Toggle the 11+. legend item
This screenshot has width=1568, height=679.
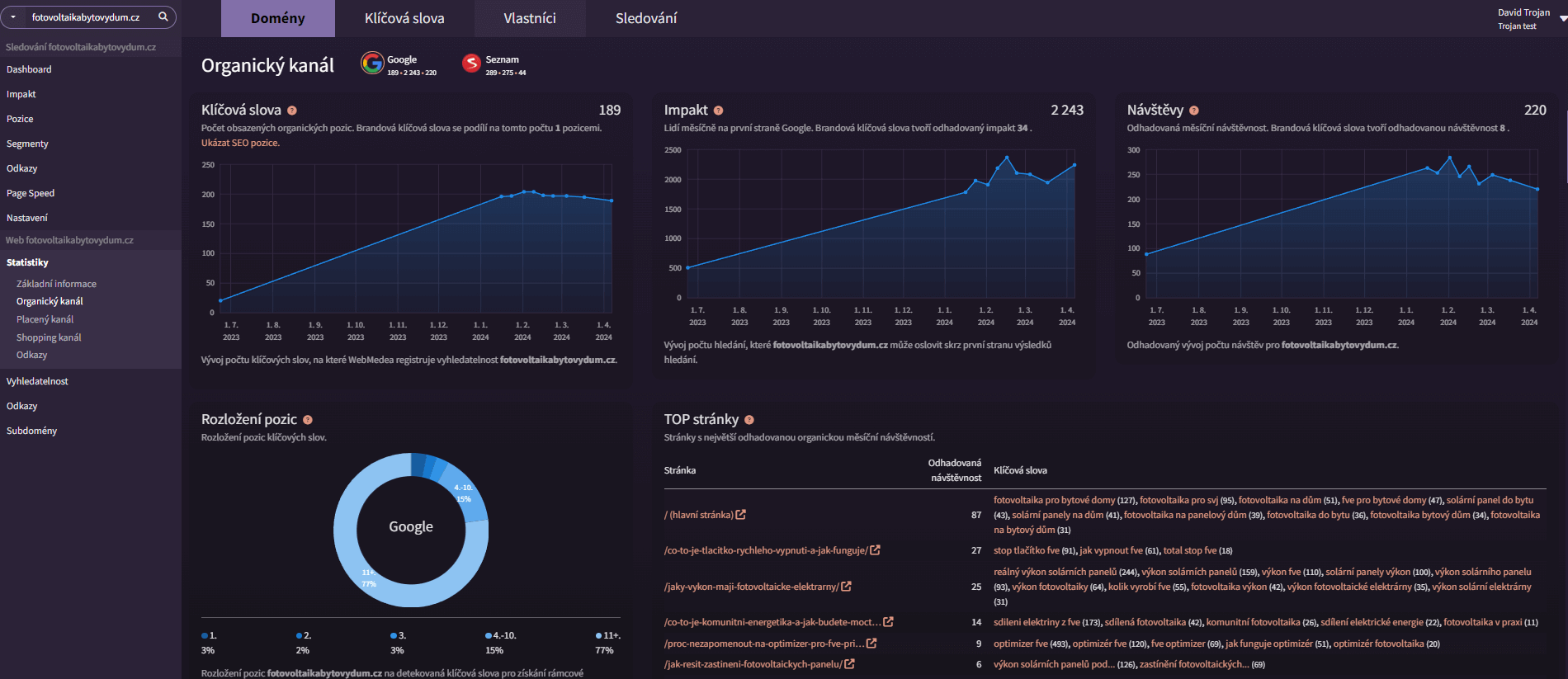(x=608, y=635)
